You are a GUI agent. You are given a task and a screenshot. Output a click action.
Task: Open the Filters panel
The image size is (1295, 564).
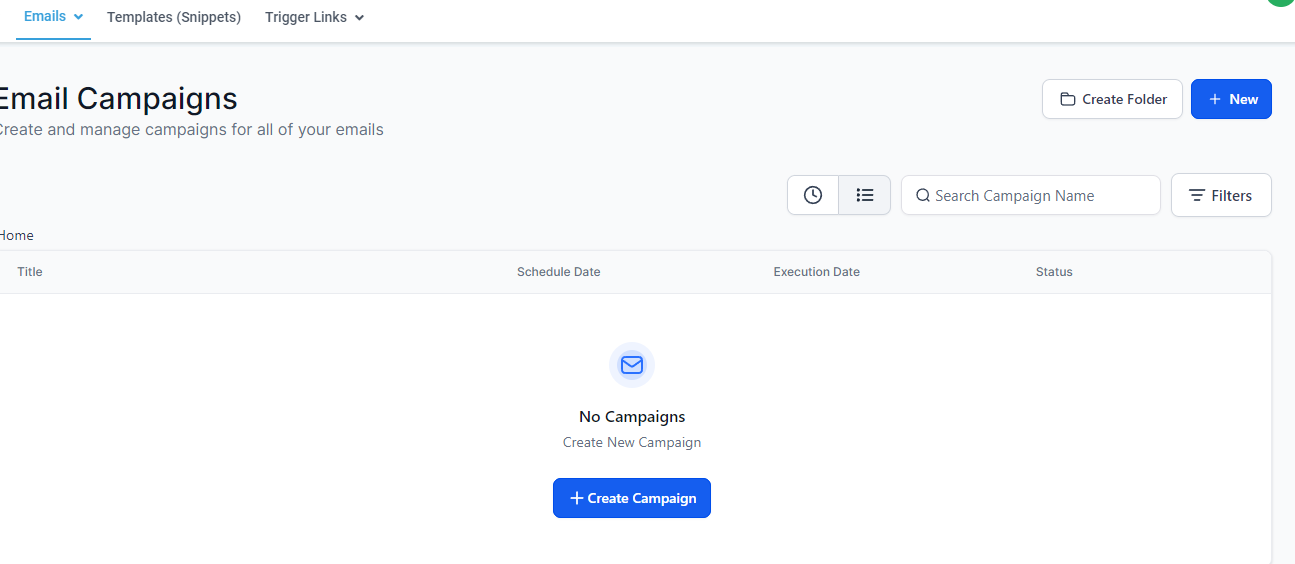(x=1221, y=195)
